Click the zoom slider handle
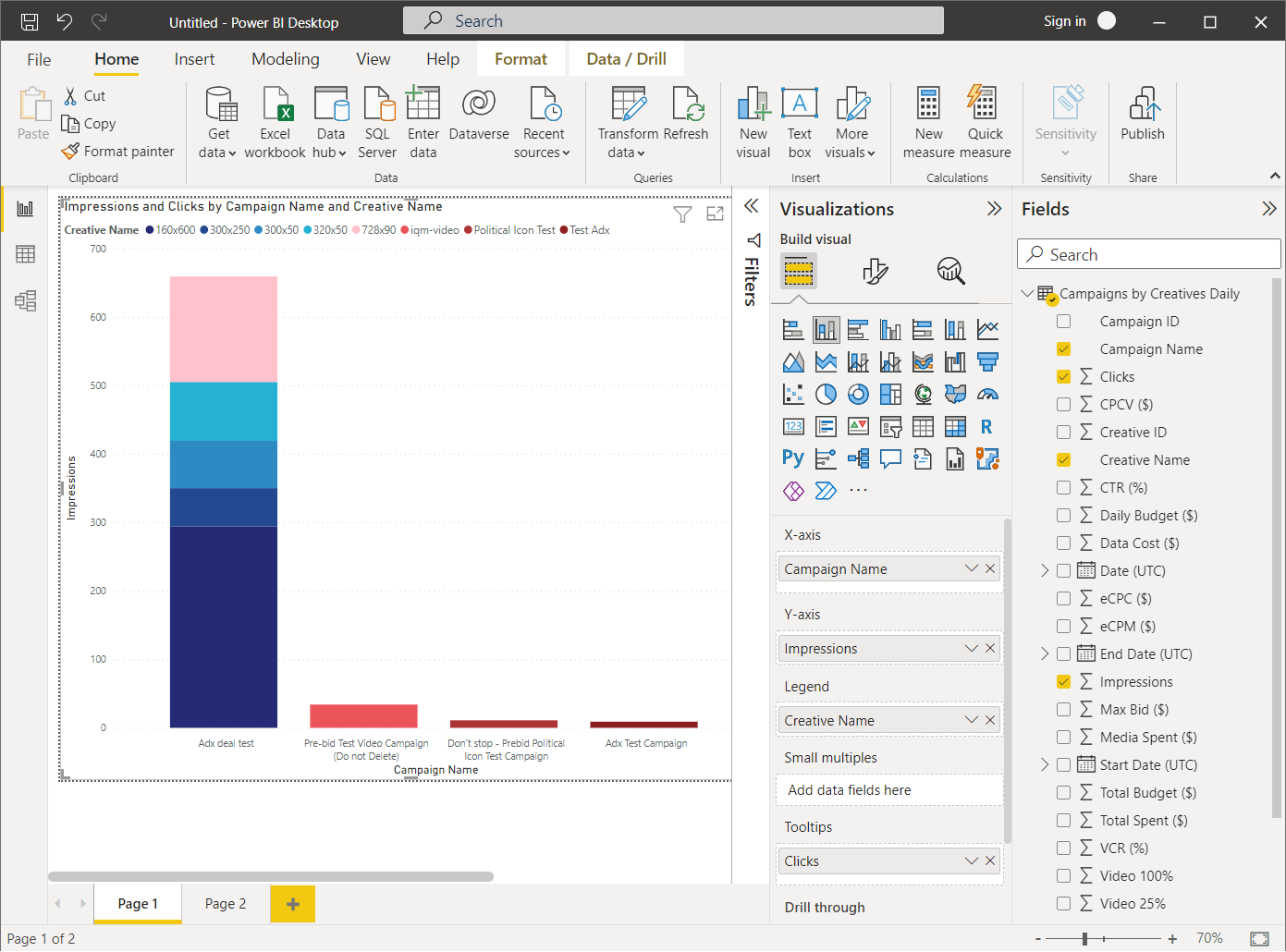Screen dimensions: 1286x952 [1084, 939]
